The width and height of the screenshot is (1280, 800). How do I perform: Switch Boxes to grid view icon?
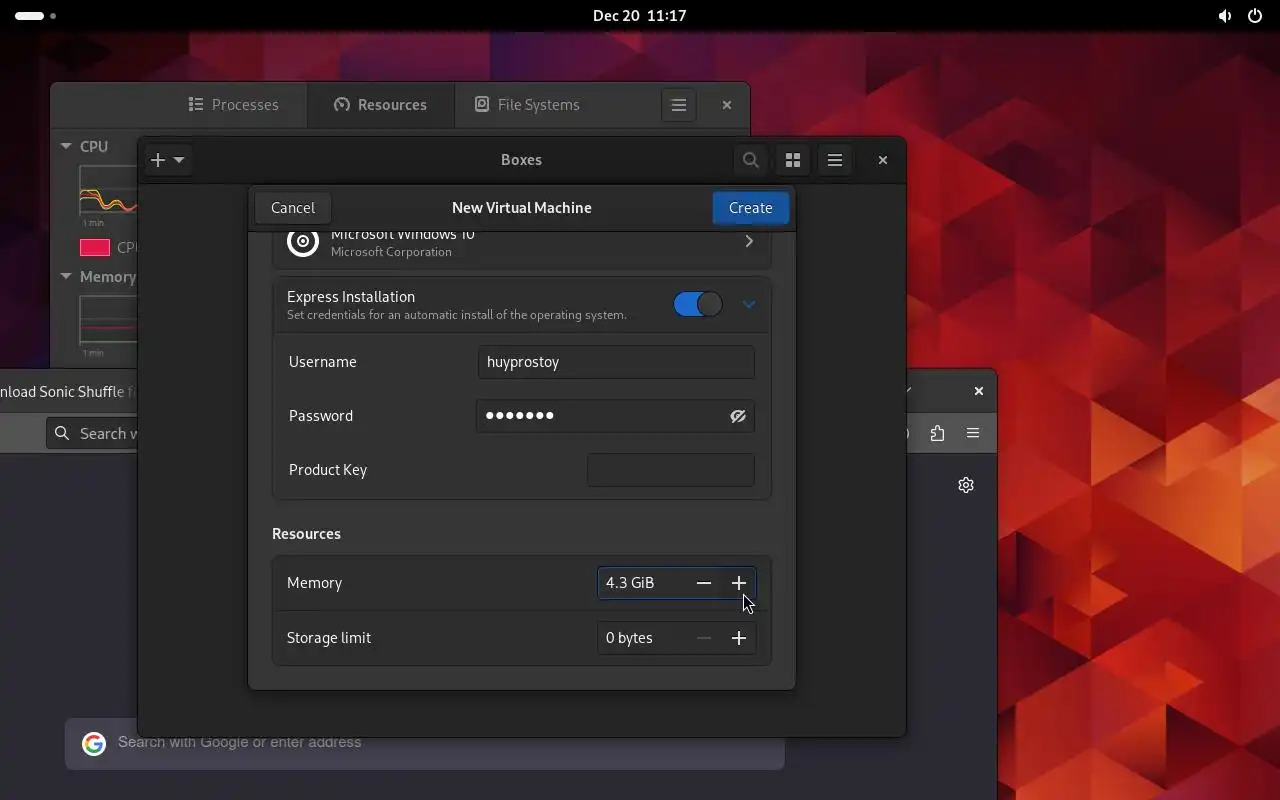coord(793,160)
